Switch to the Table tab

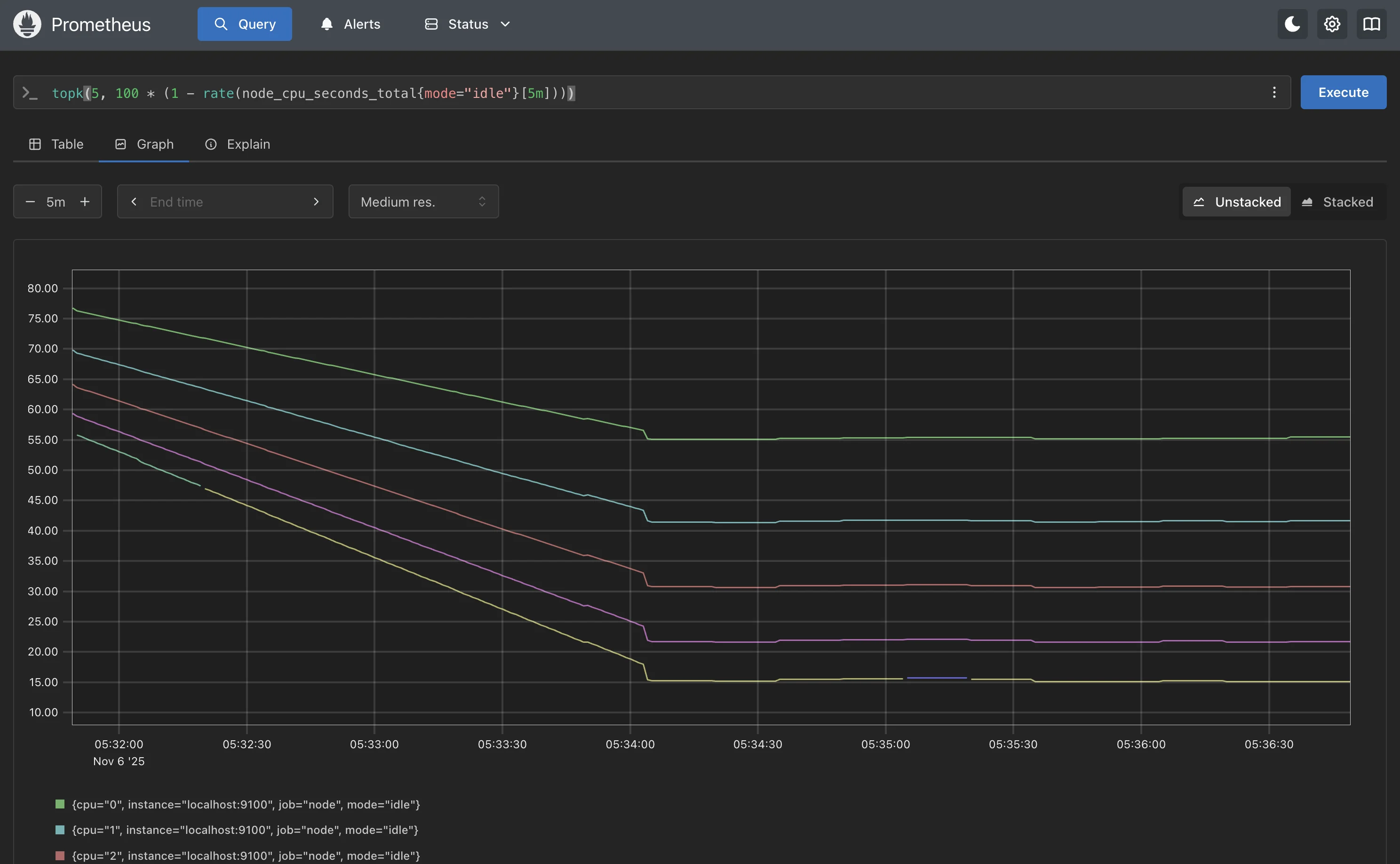point(56,144)
